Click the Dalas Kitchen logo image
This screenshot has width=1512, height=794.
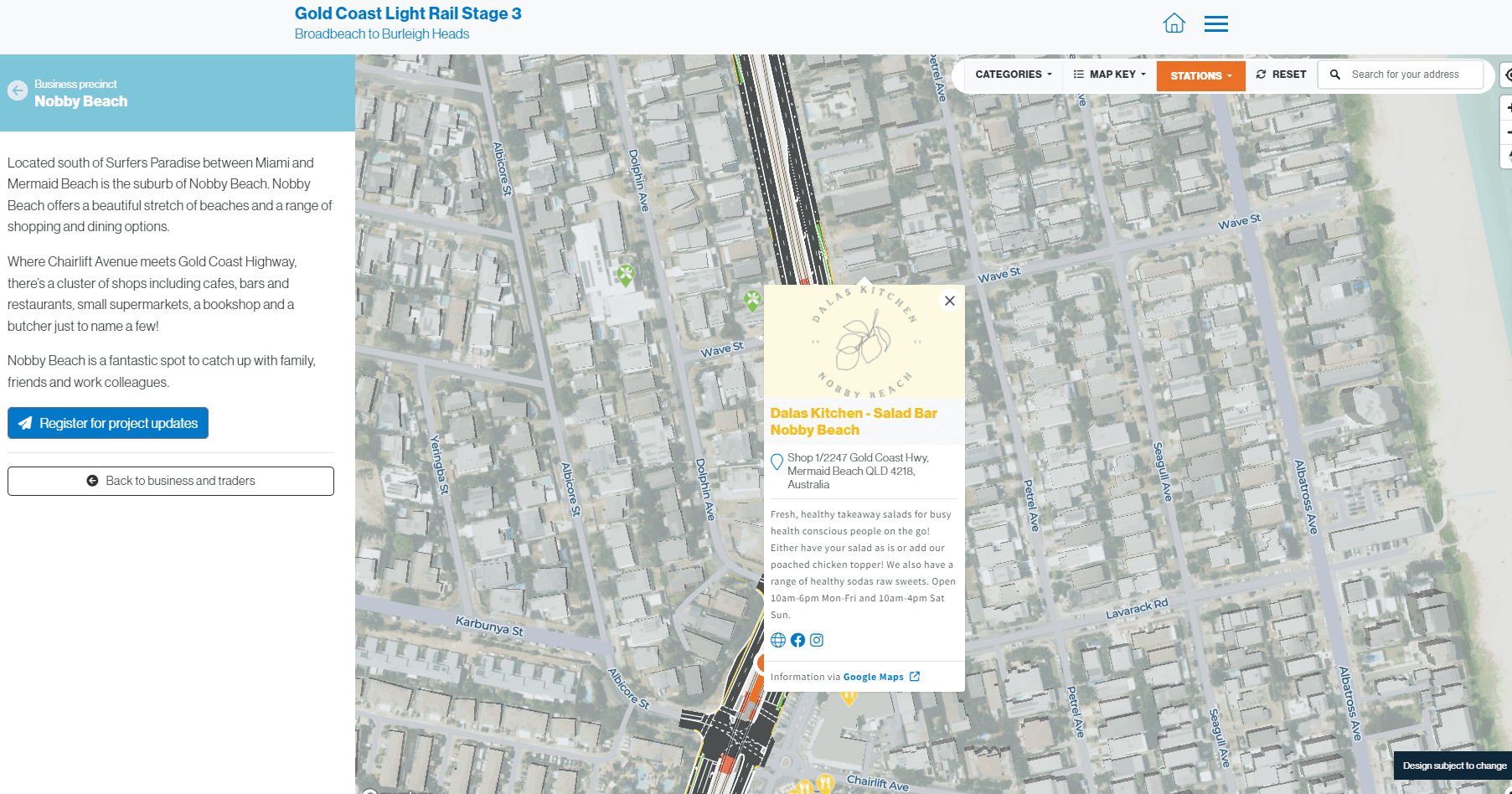pos(864,342)
